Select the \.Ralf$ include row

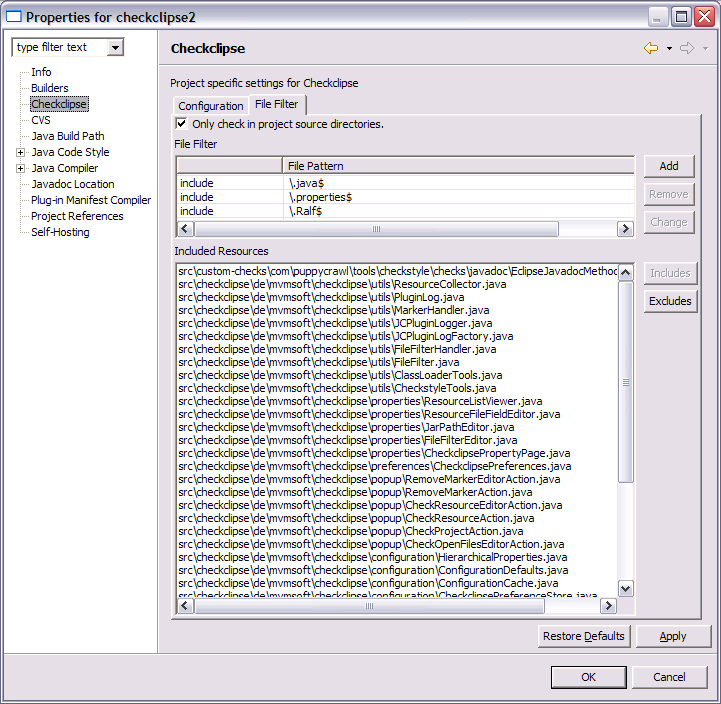tap(405, 211)
